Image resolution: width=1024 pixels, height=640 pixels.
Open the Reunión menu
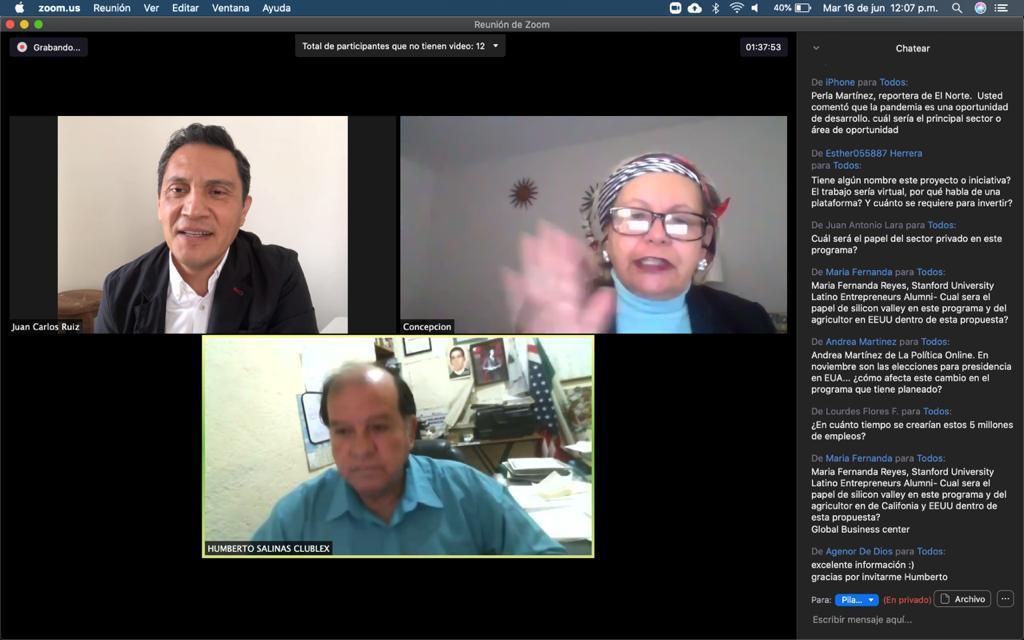click(x=111, y=8)
